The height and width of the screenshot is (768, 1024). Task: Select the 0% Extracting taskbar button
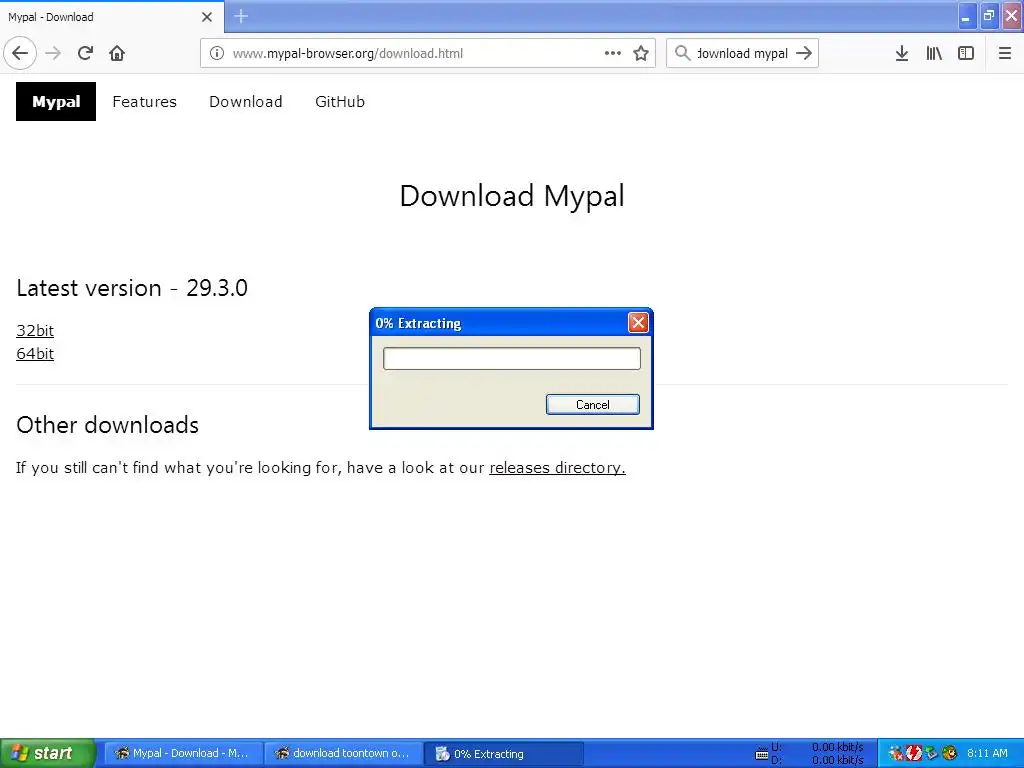pos(504,753)
